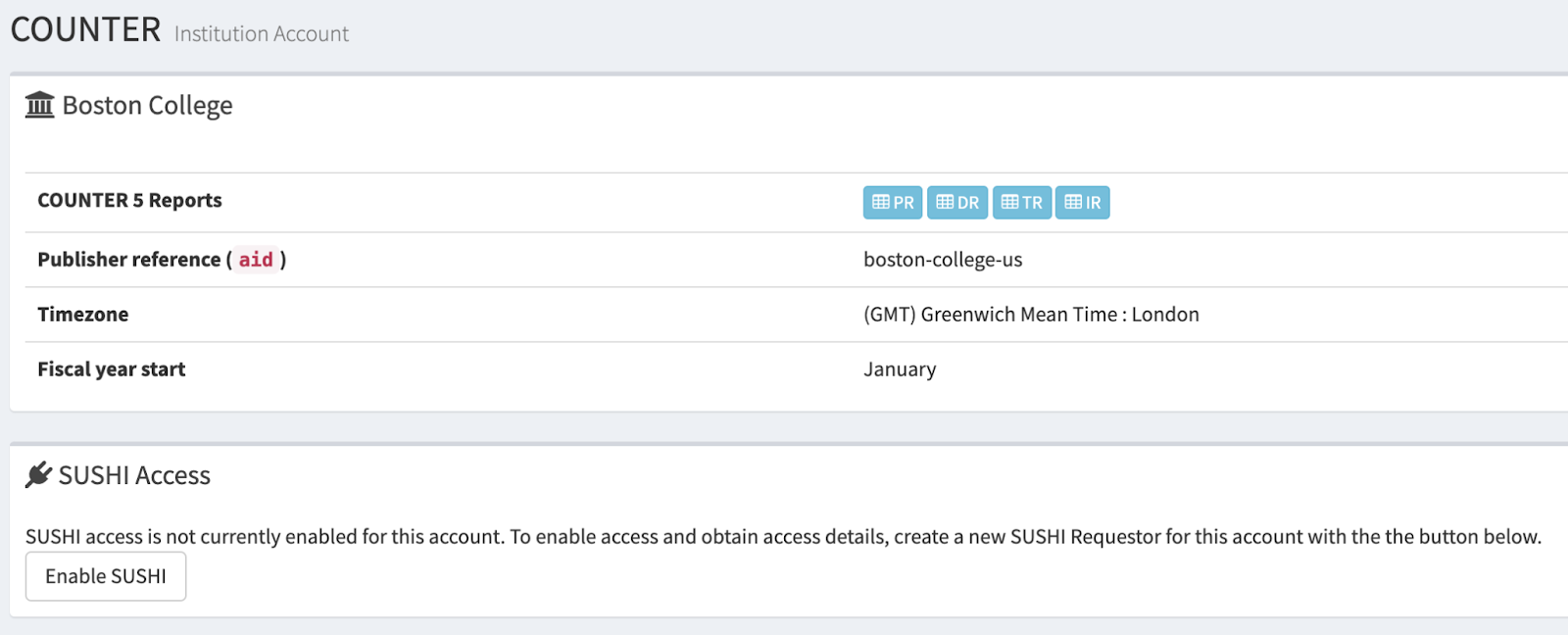Viewport: 1568px width, 635px height.
Task: Click the COUNTER 5 Reports label
Action: pyautogui.click(x=129, y=201)
